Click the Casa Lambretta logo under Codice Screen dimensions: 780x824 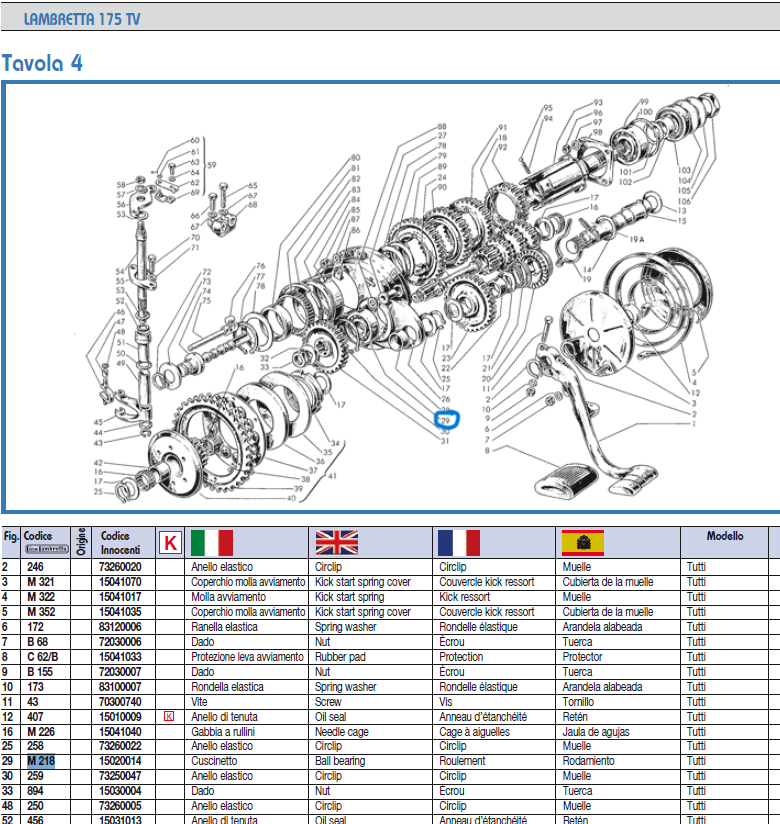(47, 549)
